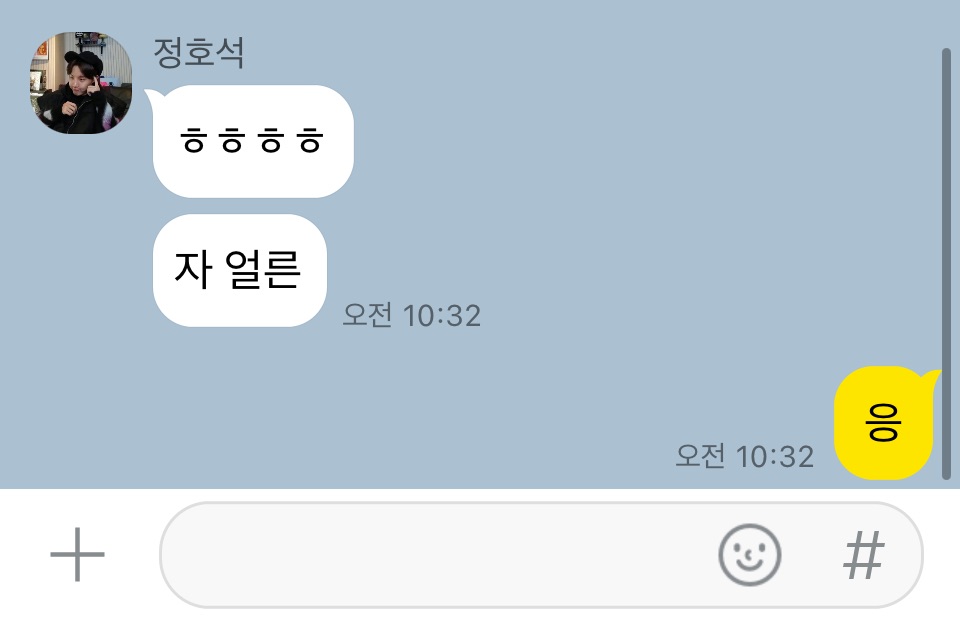The height and width of the screenshot is (635, 960).
Task: Click the tail of the ㅎㅎㅎㅎ bubble
Action: [x=151, y=95]
